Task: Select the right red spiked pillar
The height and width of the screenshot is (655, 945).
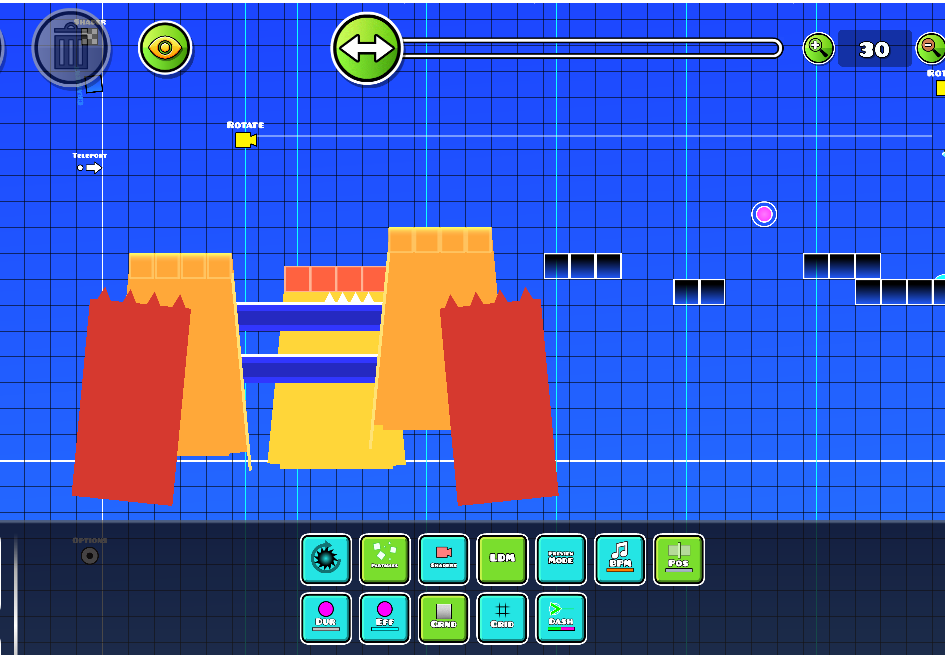Action: pyautogui.click(x=499, y=398)
